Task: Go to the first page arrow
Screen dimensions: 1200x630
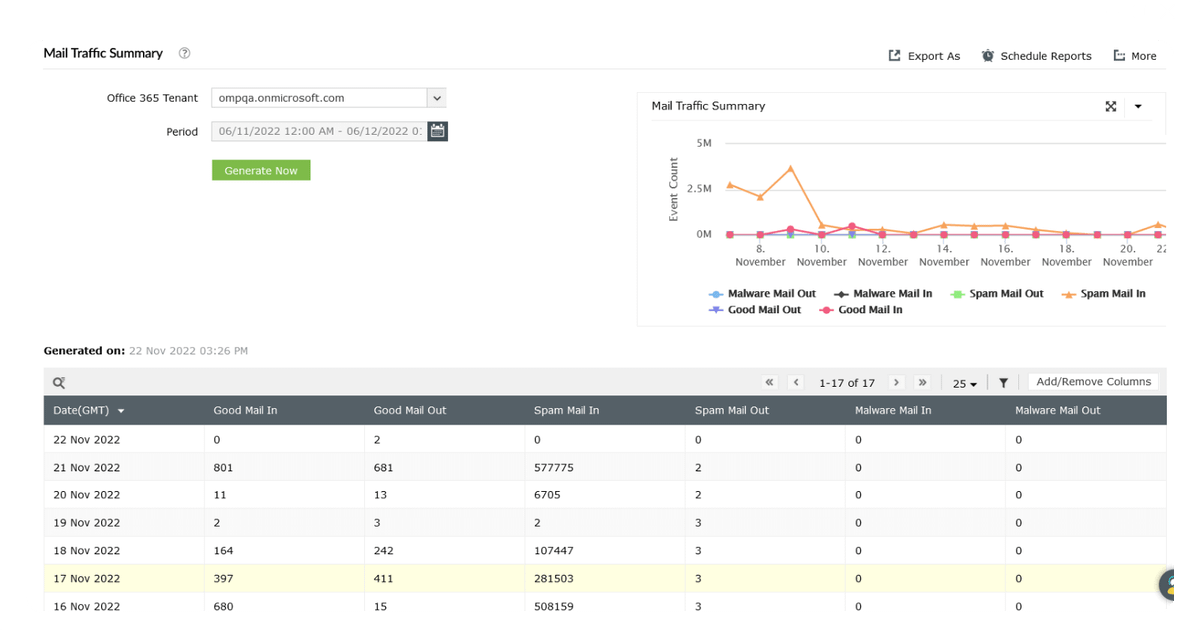Action: [x=769, y=382]
